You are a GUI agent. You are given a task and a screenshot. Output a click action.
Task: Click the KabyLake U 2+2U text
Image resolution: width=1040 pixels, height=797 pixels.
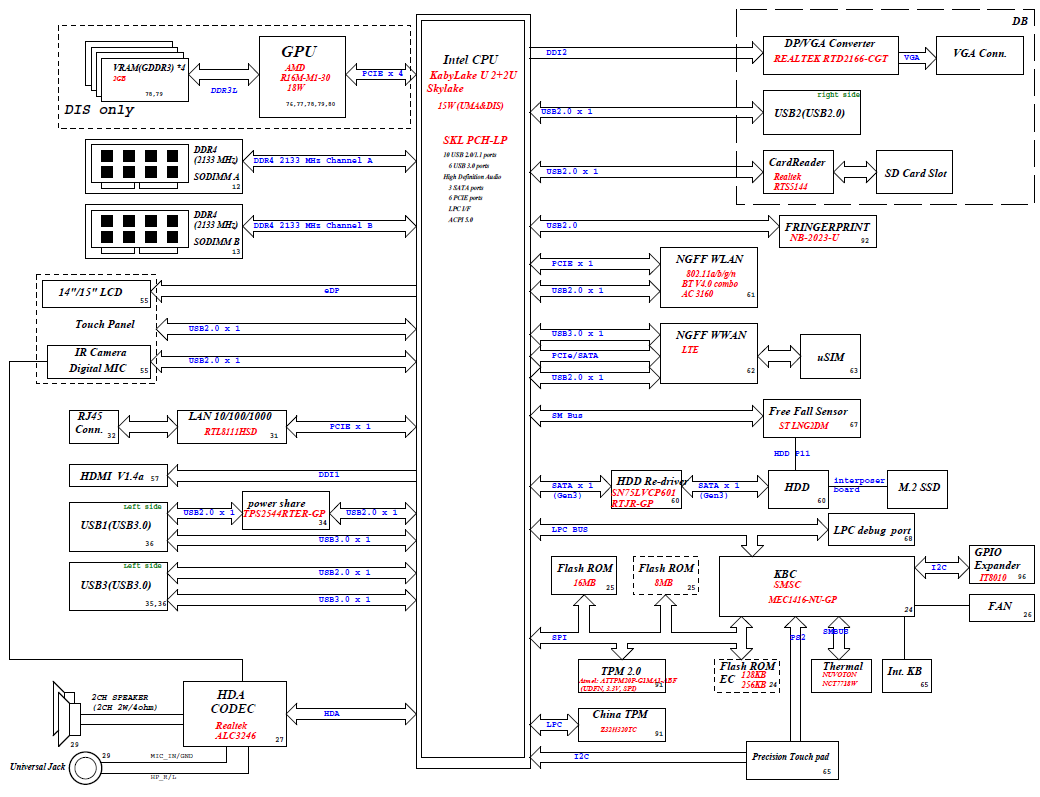click(x=473, y=76)
